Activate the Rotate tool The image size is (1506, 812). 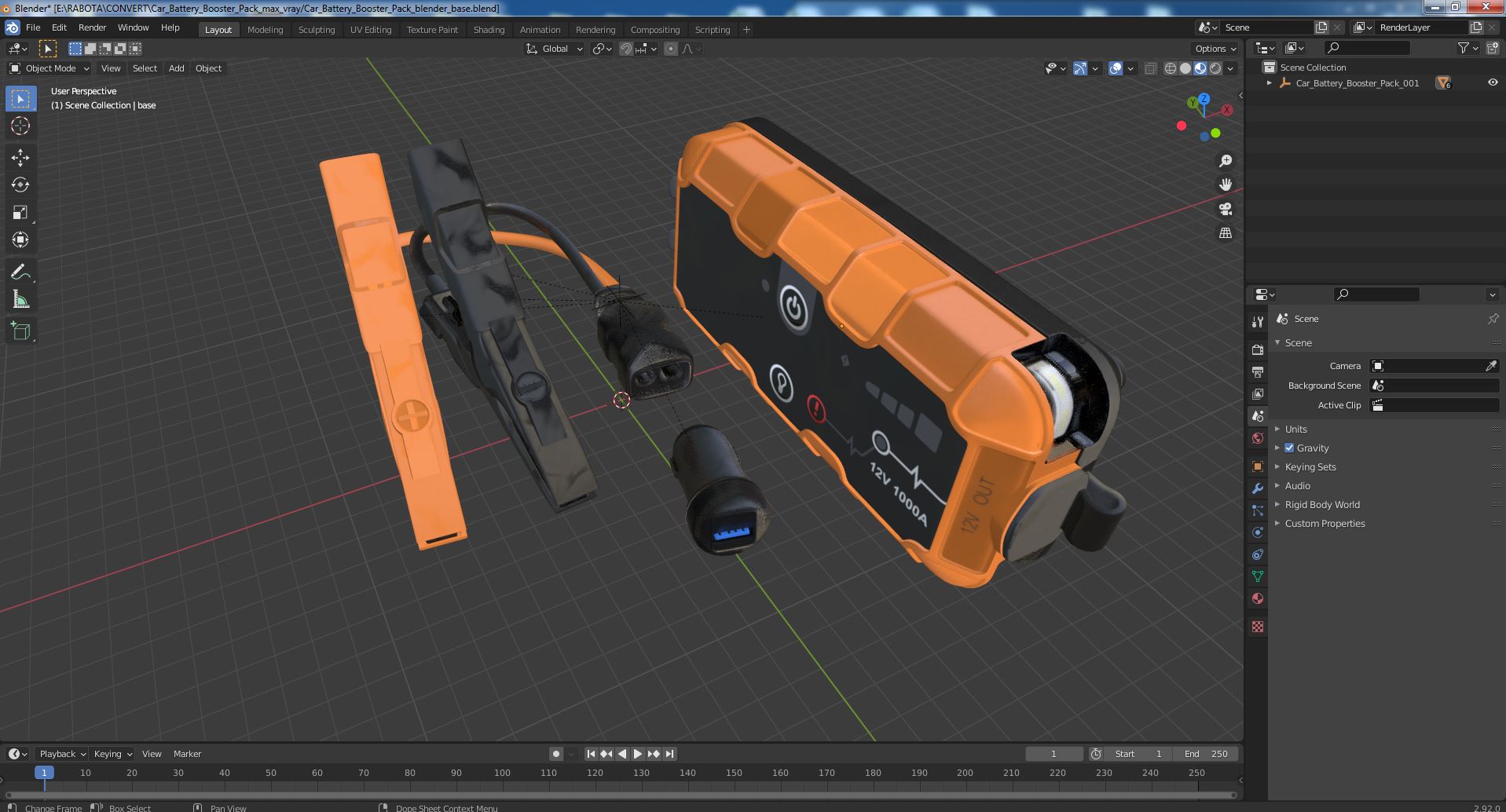click(x=20, y=185)
